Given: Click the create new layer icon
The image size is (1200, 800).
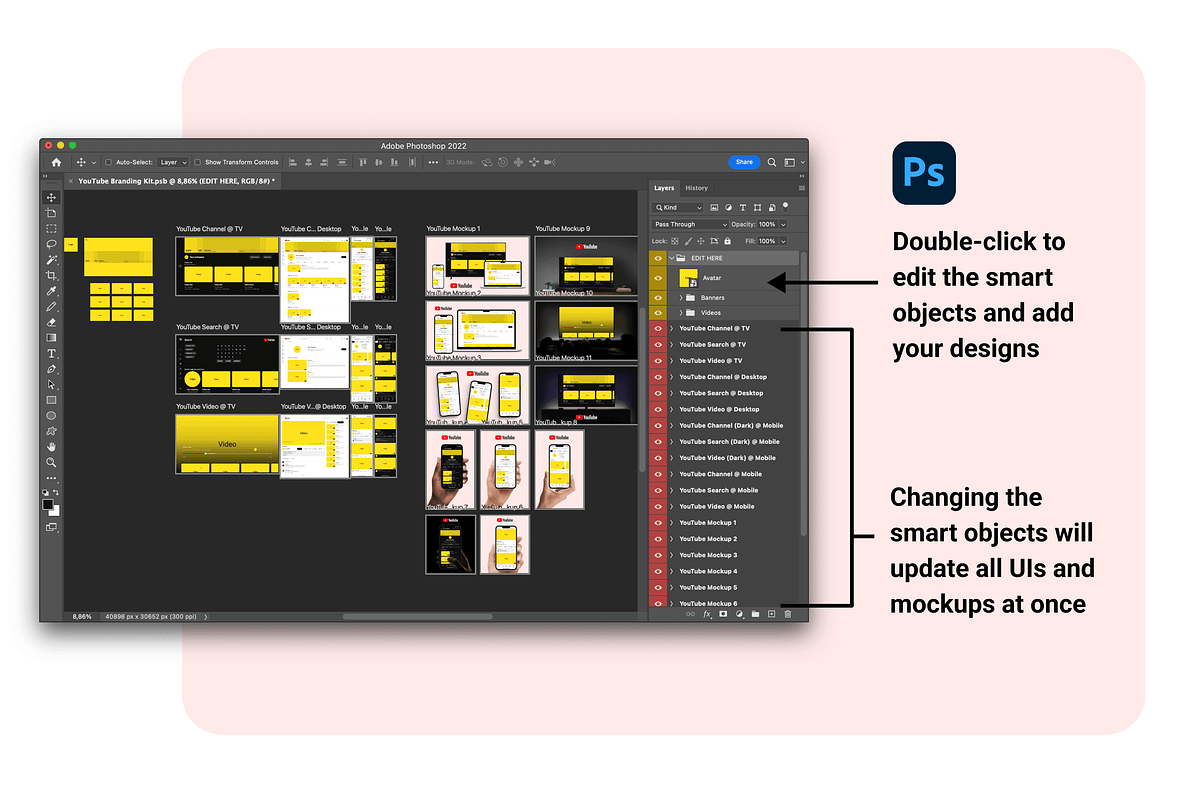Looking at the screenshot, I should 771,614.
